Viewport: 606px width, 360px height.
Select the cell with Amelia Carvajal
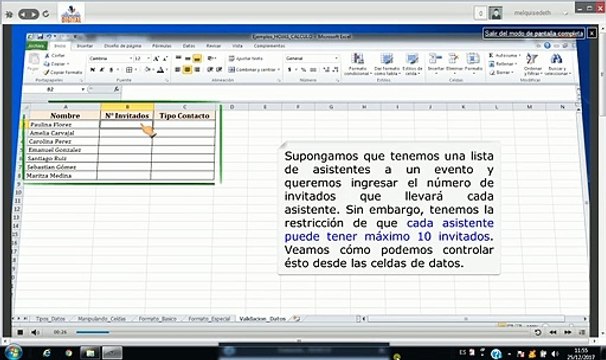[63, 133]
